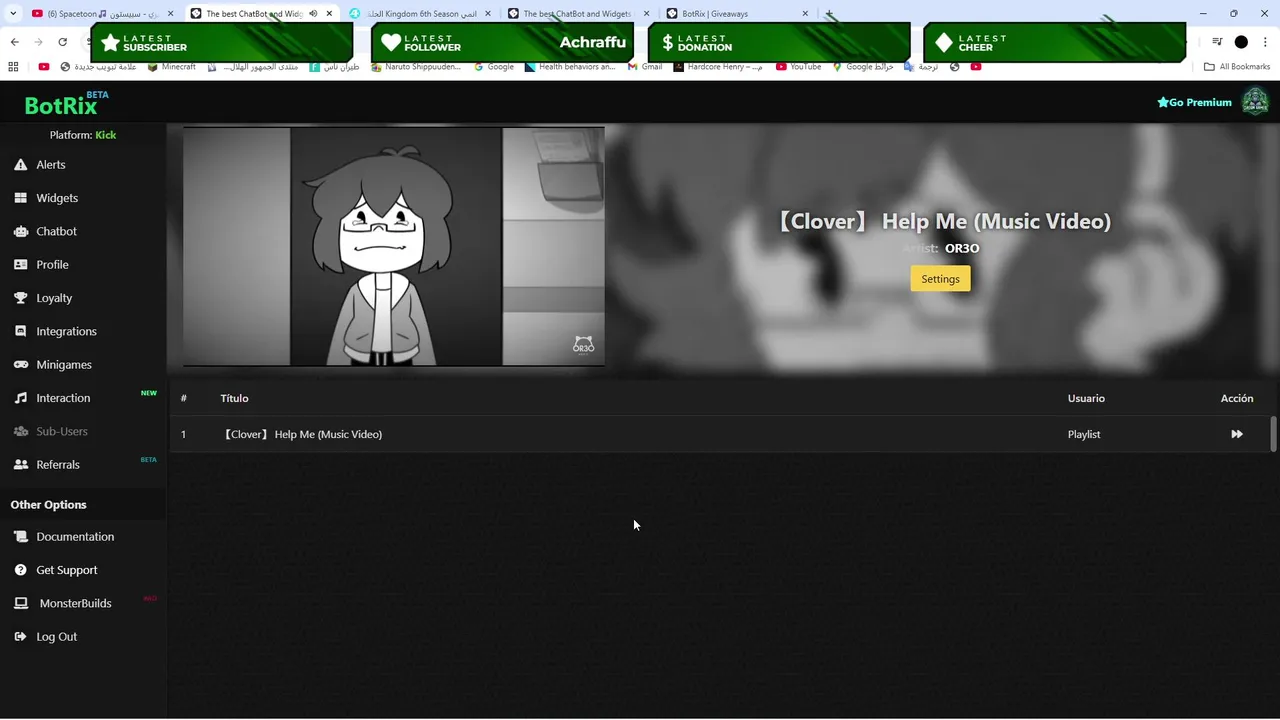The image size is (1280, 720).
Task: Click the Usuario column header
Action: (x=1086, y=398)
